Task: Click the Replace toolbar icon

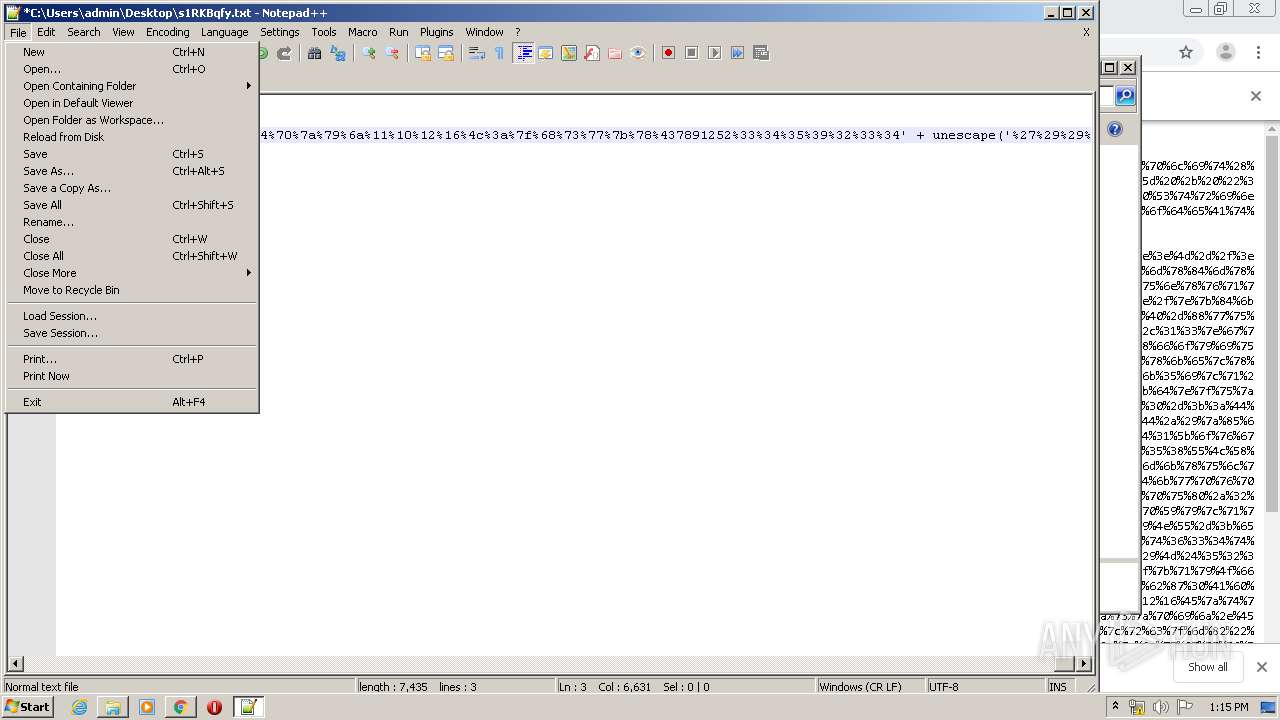Action: click(338, 53)
